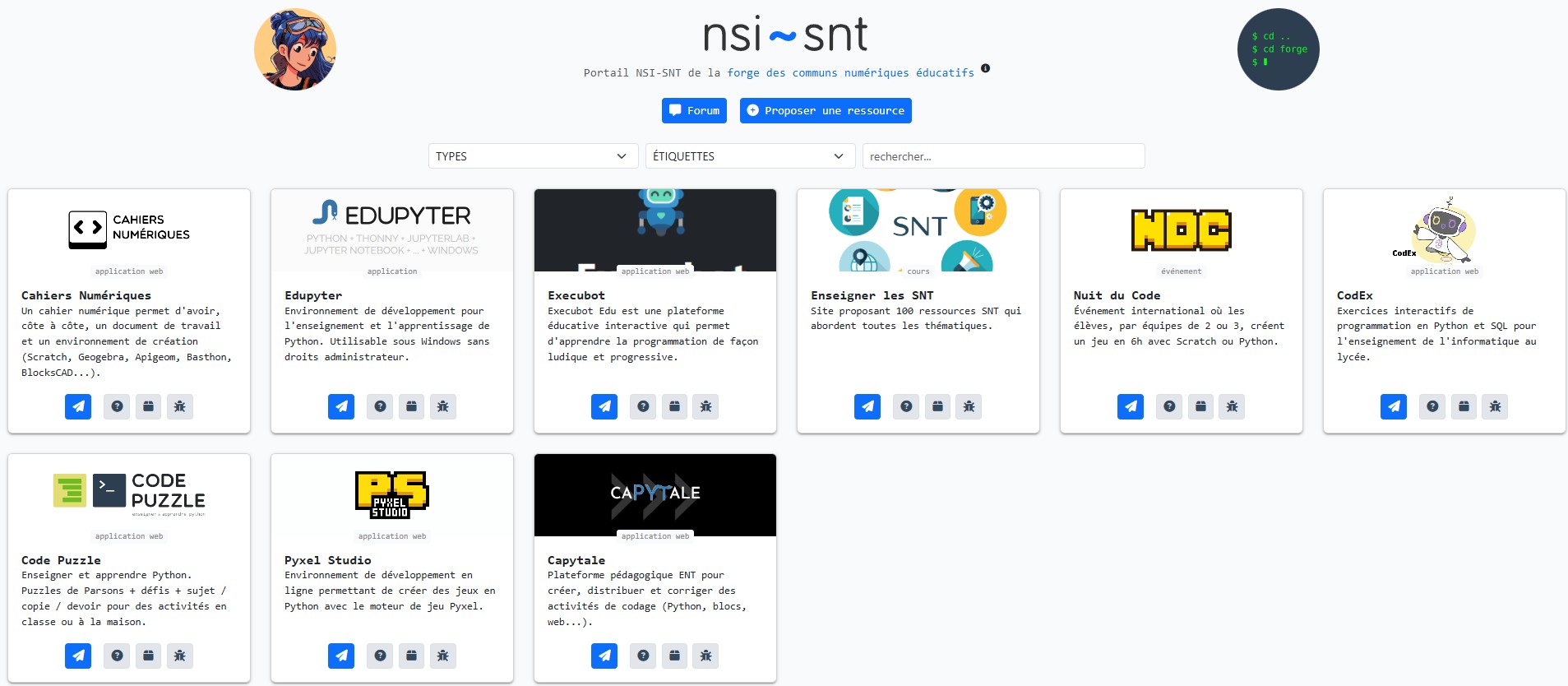Viewport: 1568px width, 686px height.
Task: Click the bug icon on the Executbot card
Action: pyautogui.click(x=706, y=406)
